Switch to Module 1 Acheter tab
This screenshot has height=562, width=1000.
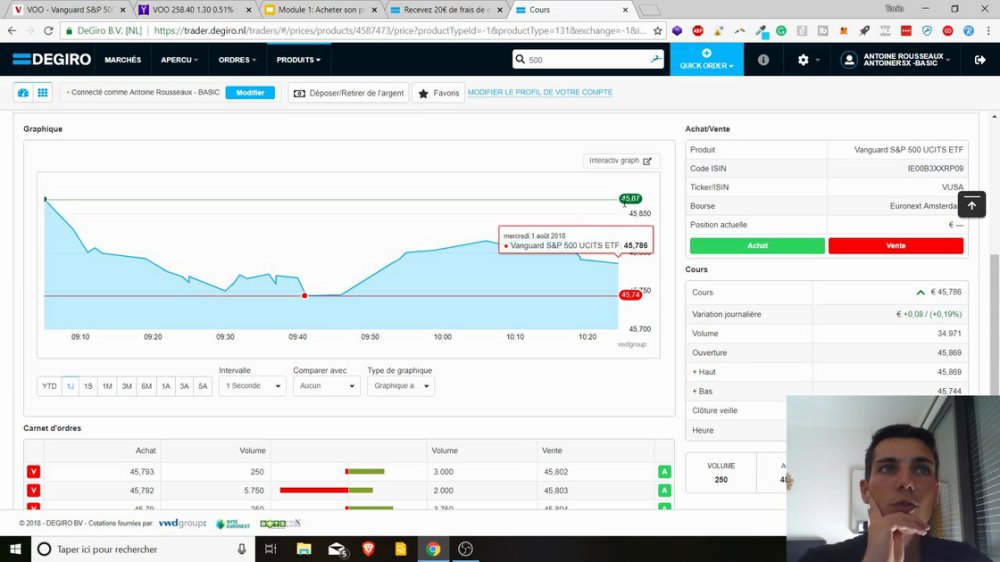coord(321,10)
